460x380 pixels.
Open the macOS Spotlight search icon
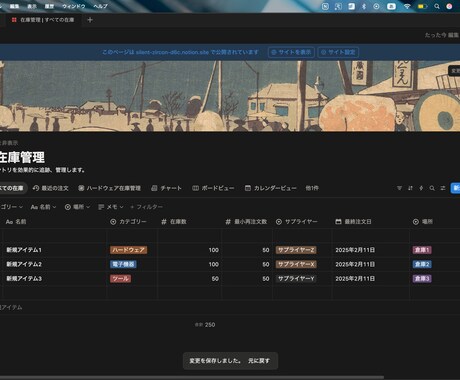point(437,6)
